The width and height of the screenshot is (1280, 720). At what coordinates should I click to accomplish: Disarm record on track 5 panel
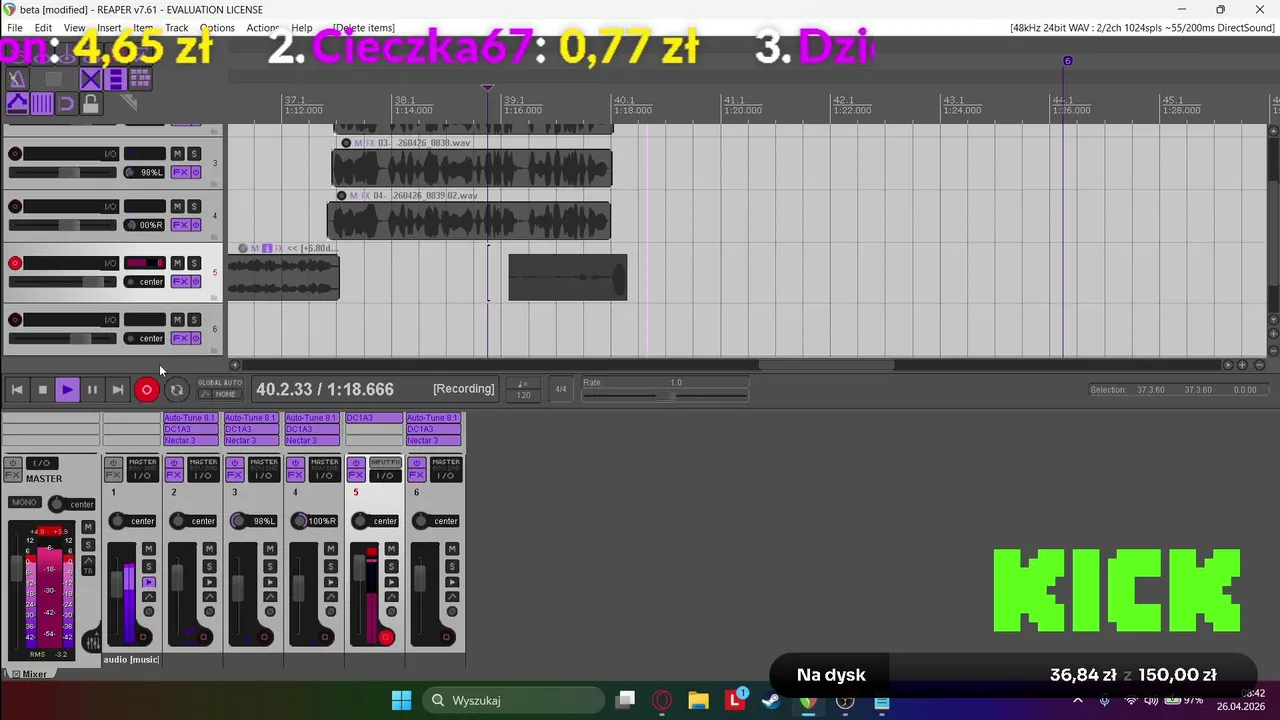15,263
